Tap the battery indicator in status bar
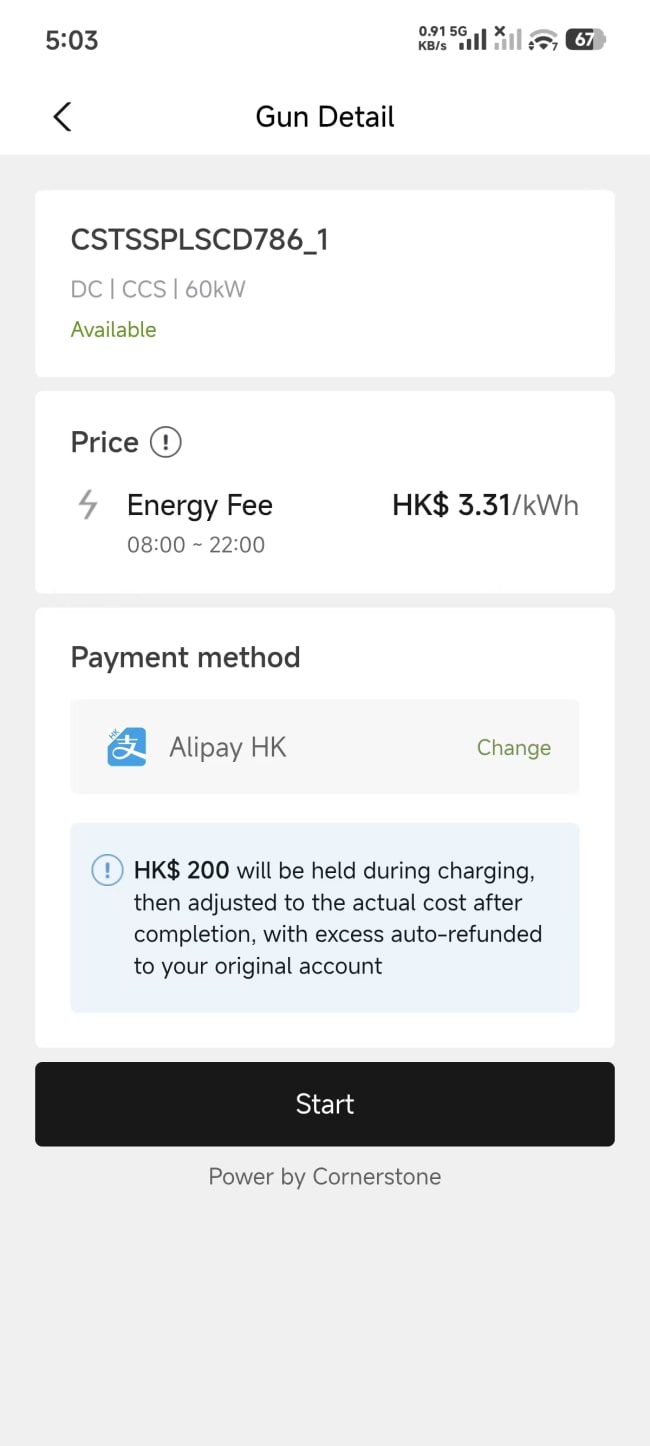 [585, 40]
